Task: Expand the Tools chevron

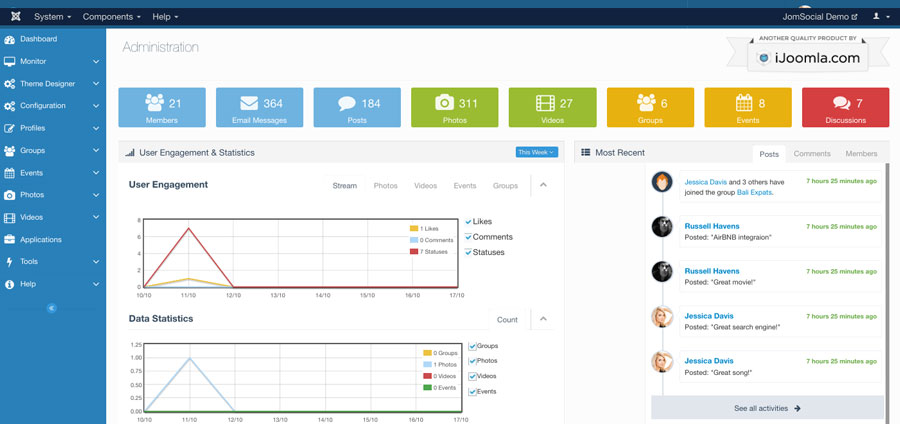Action: pos(96,262)
